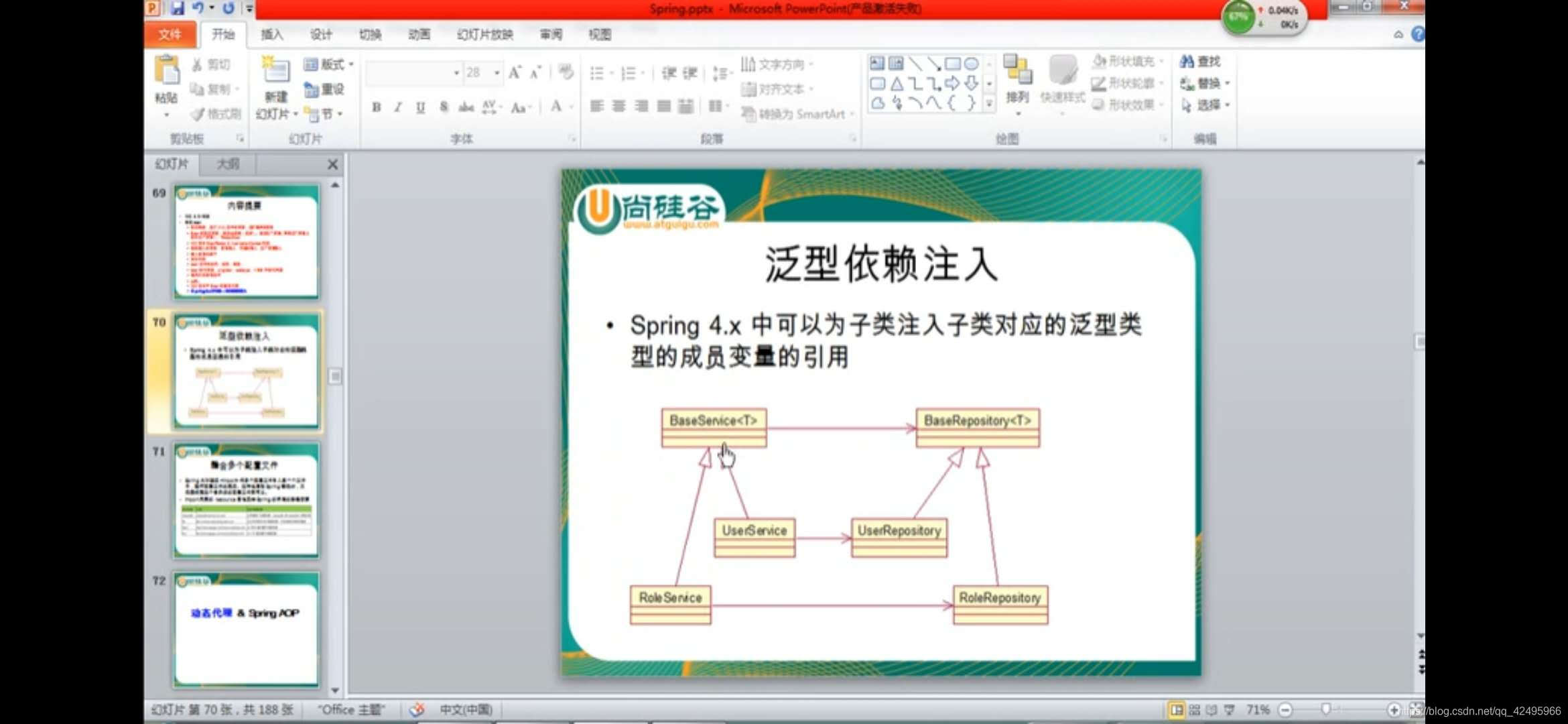Switch to the slide sorter view icon
Image resolution: width=1568 pixels, height=724 pixels.
1194,709
